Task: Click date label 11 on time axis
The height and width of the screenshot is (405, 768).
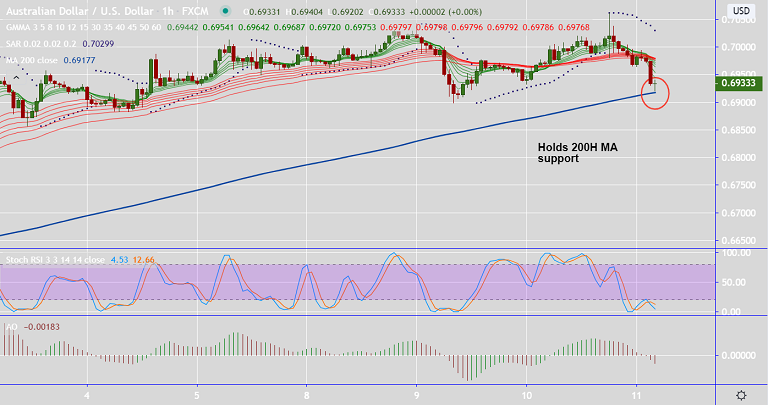Action: pos(636,395)
